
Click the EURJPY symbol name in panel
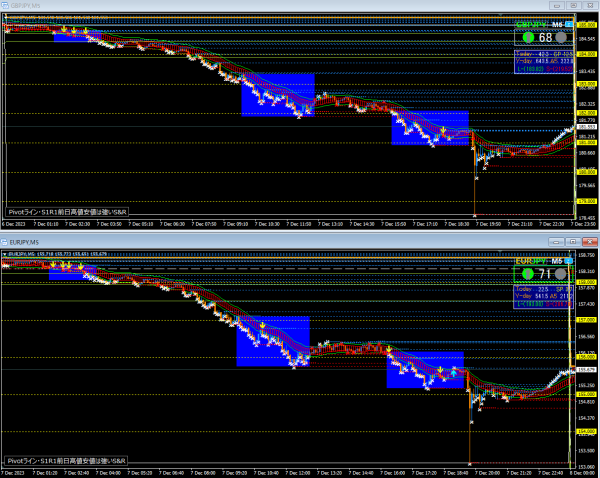[532, 260]
